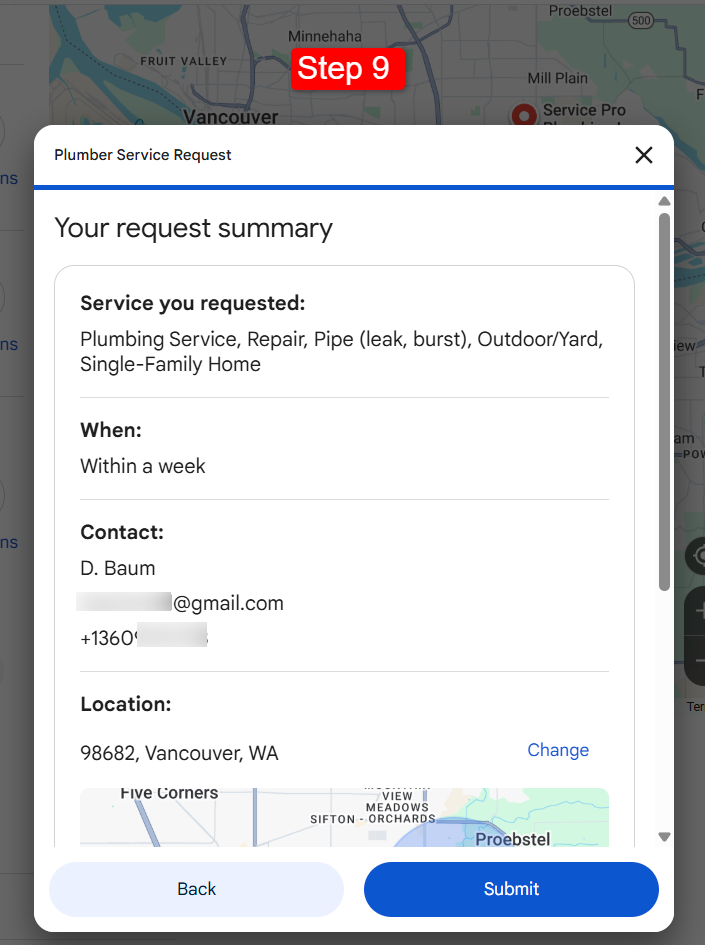Click the dialog's vertical scrollbar thumb
The image size is (705, 945).
tap(664, 400)
